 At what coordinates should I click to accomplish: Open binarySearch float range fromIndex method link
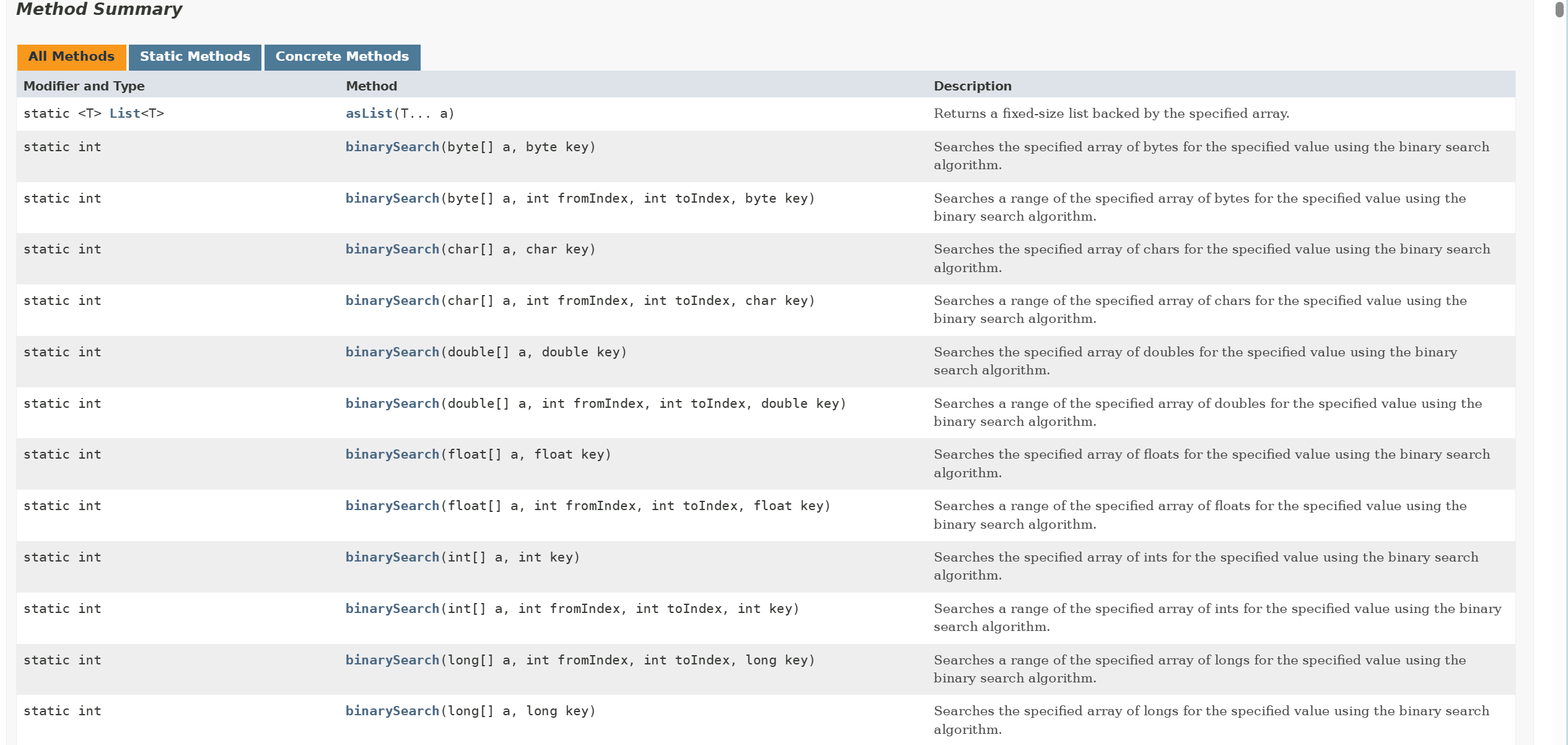click(x=392, y=506)
